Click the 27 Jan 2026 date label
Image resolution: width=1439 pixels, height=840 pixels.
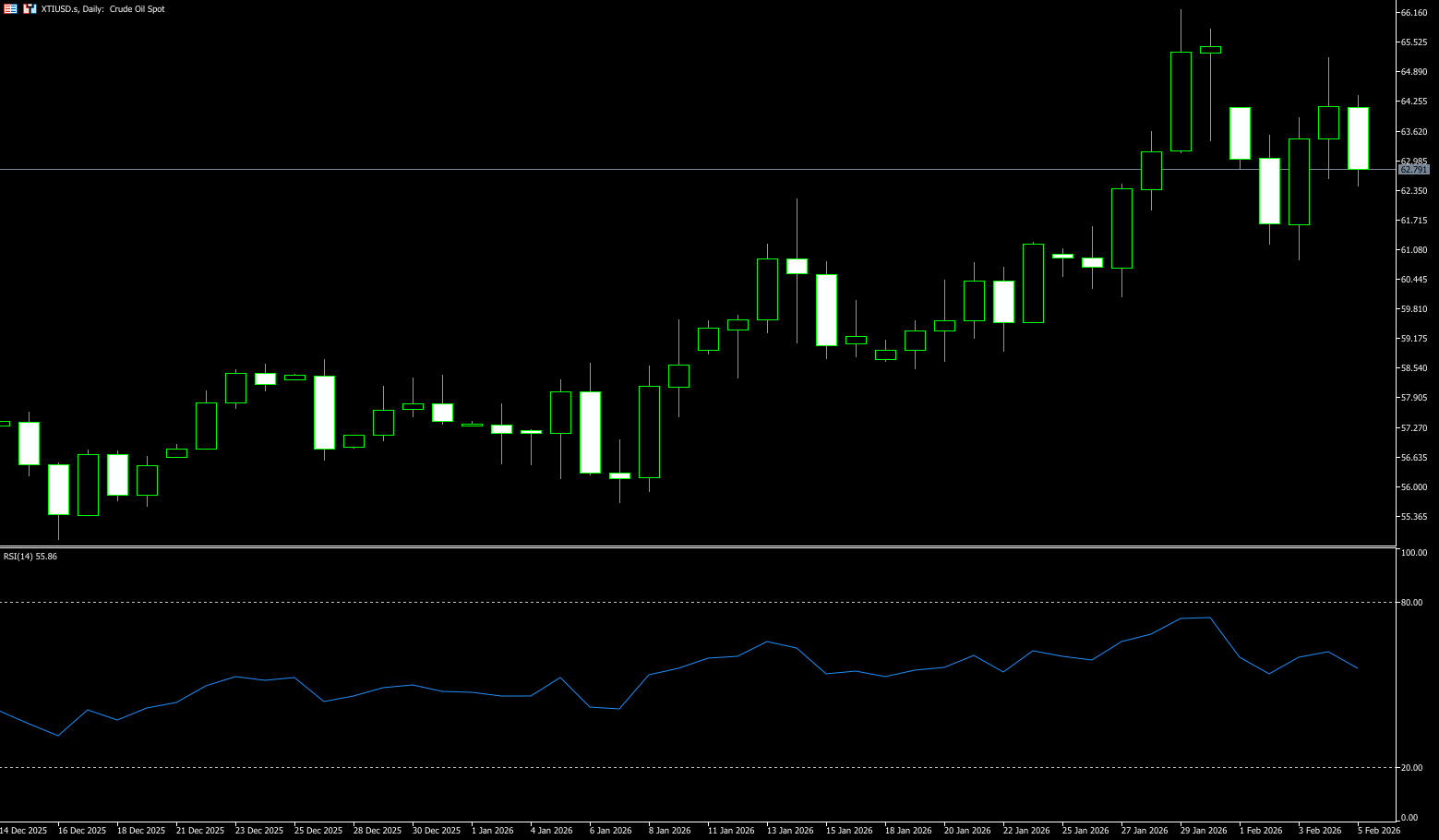[x=1144, y=831]
